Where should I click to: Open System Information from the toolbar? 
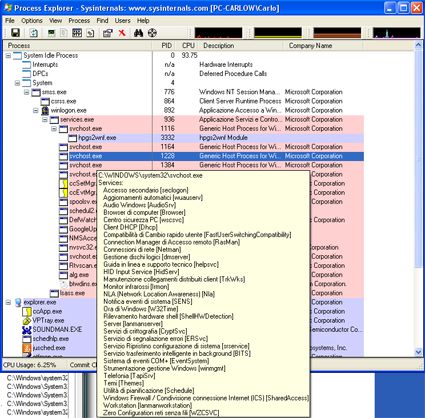click(51, 33)
